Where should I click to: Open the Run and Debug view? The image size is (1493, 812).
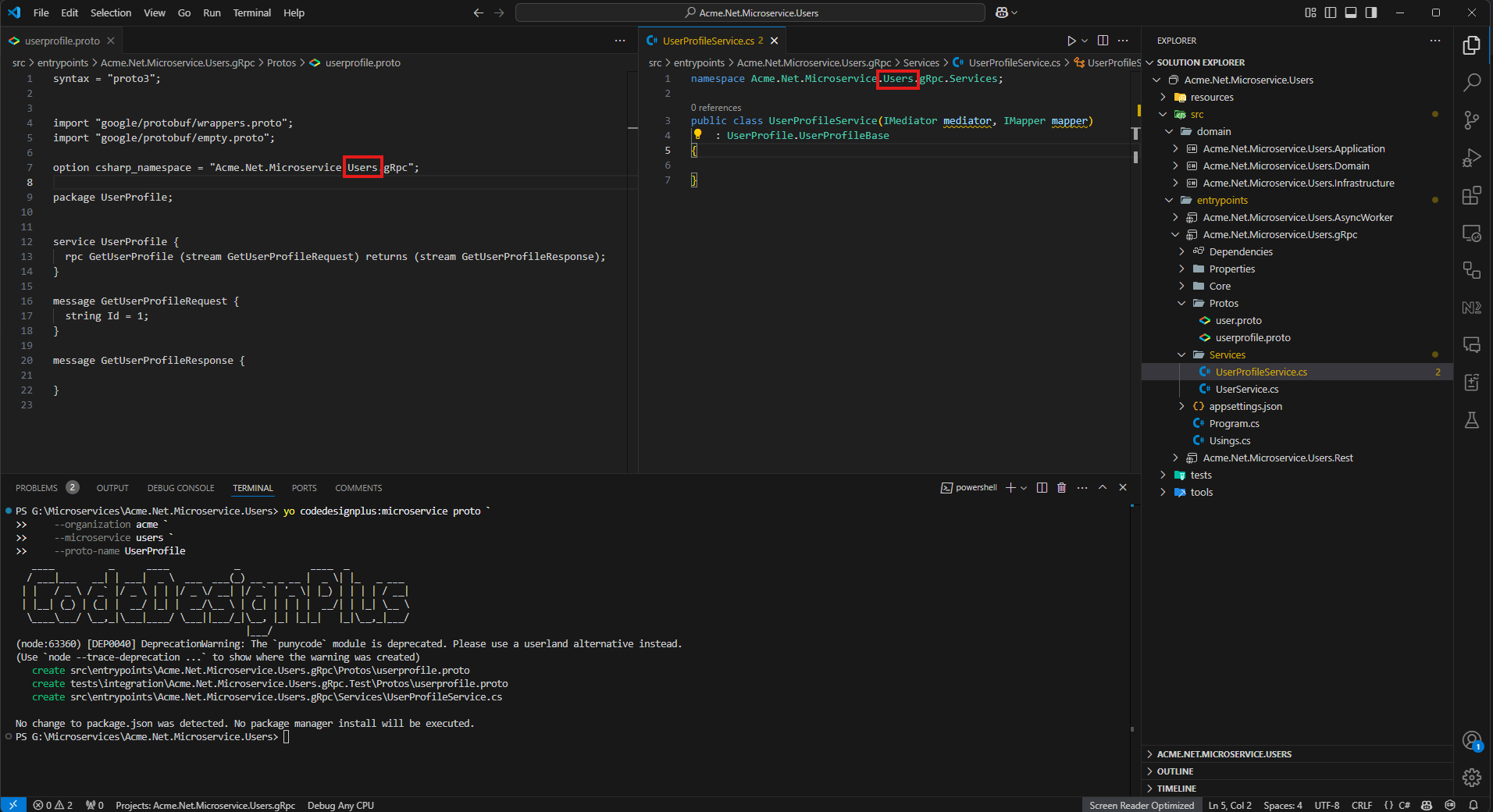tap(1472, 158)
